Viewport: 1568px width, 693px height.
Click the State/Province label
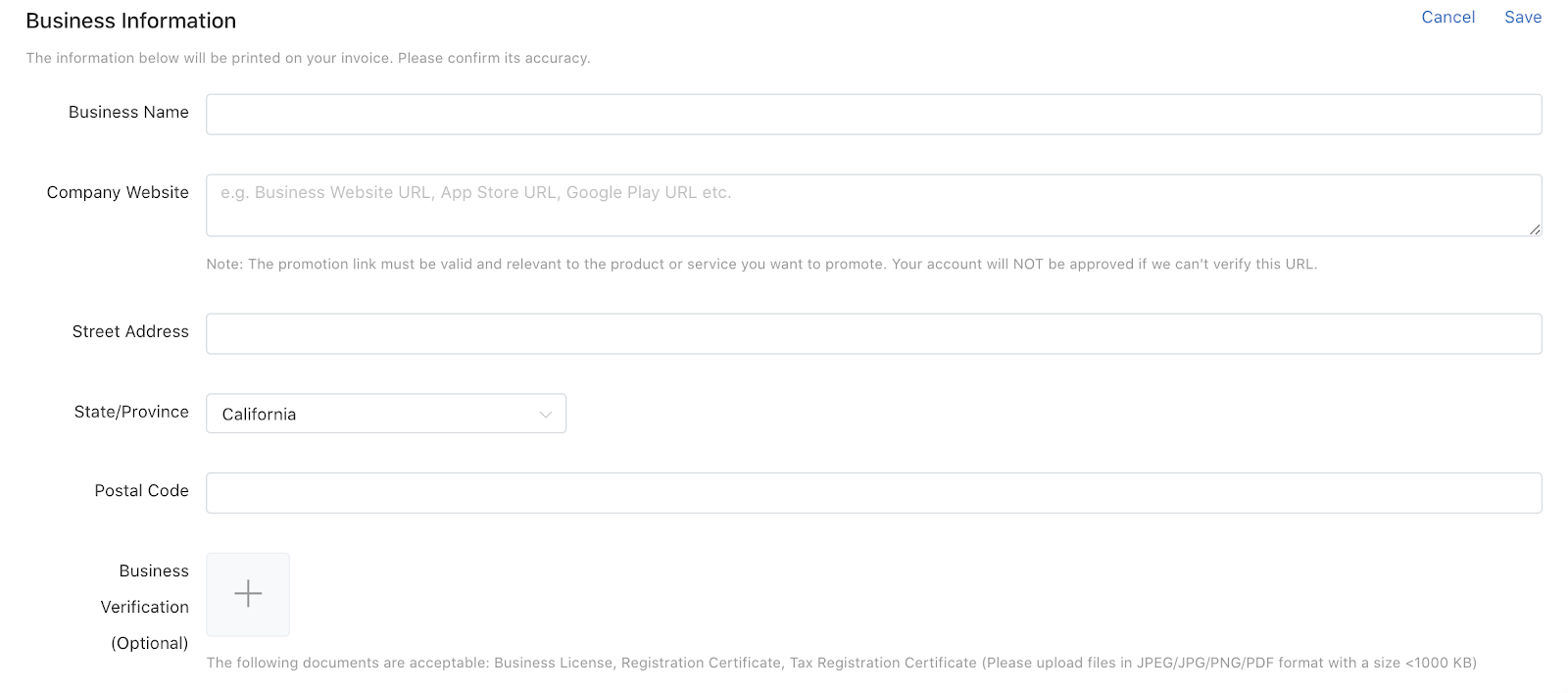pos(131,413)
